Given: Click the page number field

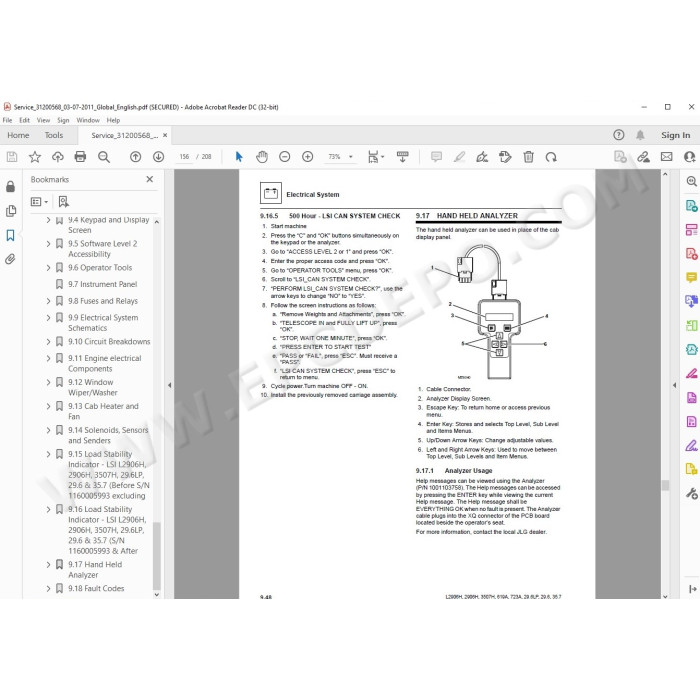Looking at the screenshot, I should click(184, 157).
